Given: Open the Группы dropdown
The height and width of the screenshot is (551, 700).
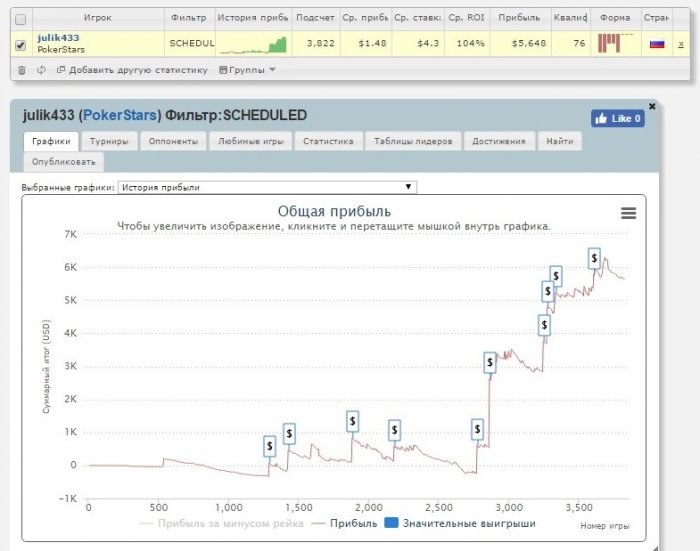Looking at the screenshot, I should click(247, 70).
